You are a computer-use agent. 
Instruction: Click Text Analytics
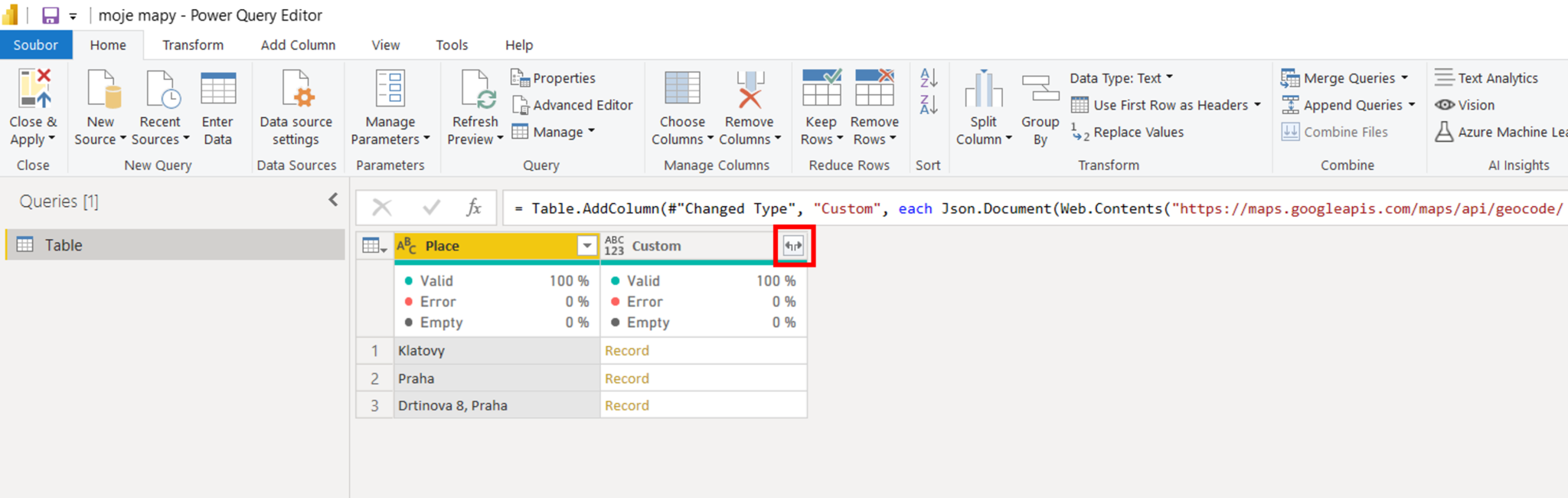pos(1487,77)
